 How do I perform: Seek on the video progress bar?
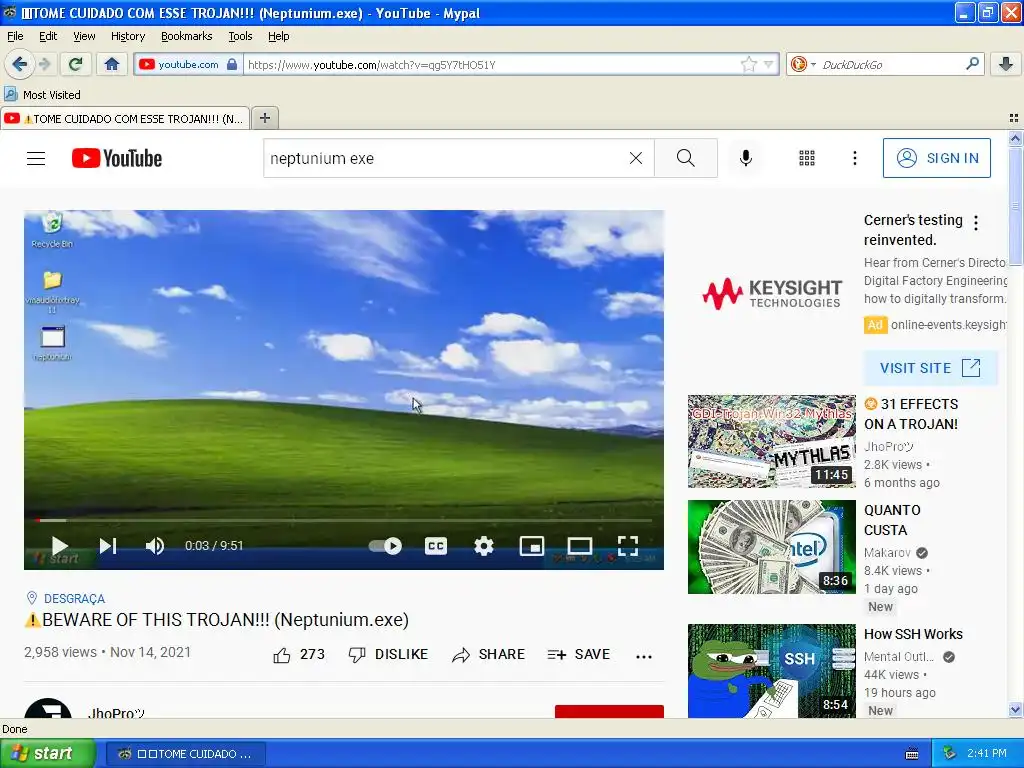(344, 520)
